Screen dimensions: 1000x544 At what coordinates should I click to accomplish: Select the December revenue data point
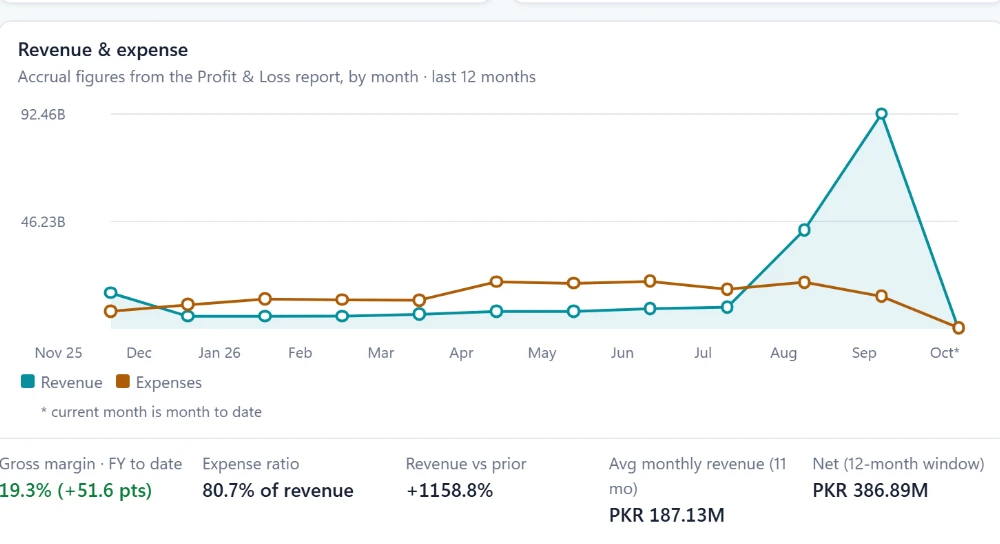tap(188, 316)
